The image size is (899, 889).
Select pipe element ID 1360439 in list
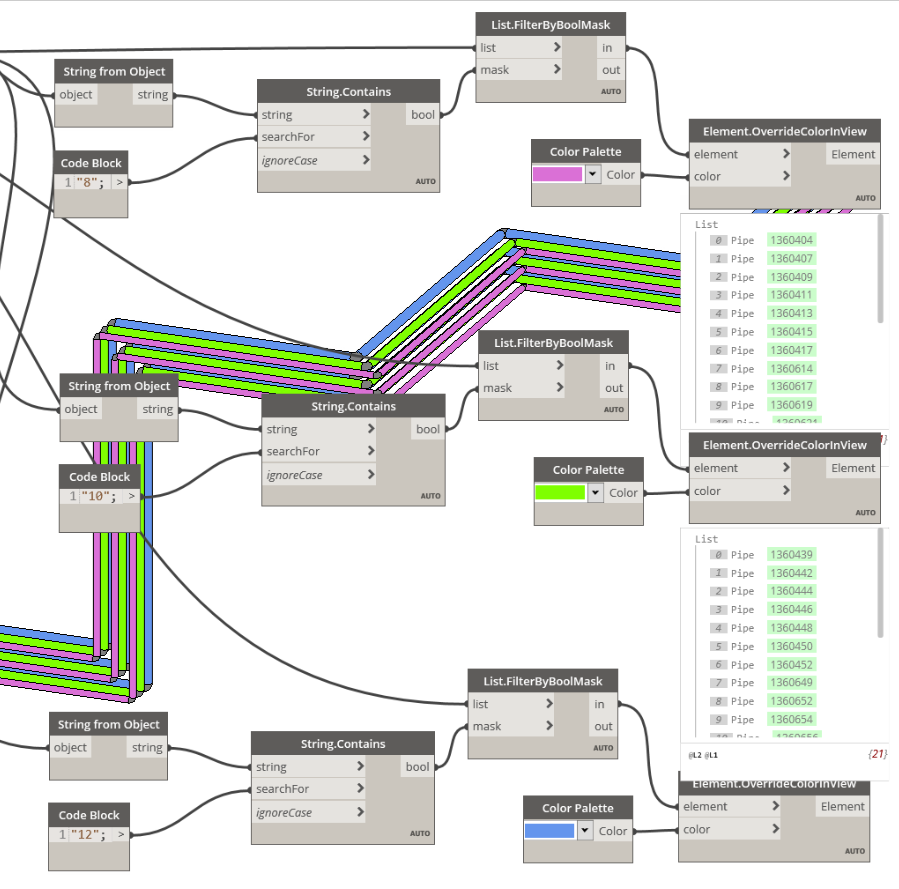pyautogui.click(x=791, y=555)
